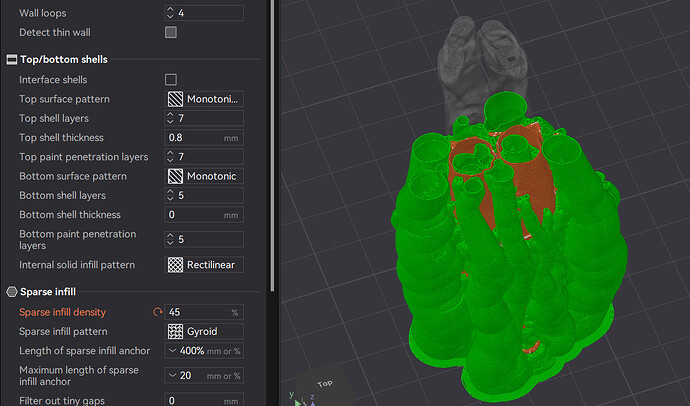Click the settings panel vertical scrollbar
Viewport: 690px width, 406px height.
point(273,145)
